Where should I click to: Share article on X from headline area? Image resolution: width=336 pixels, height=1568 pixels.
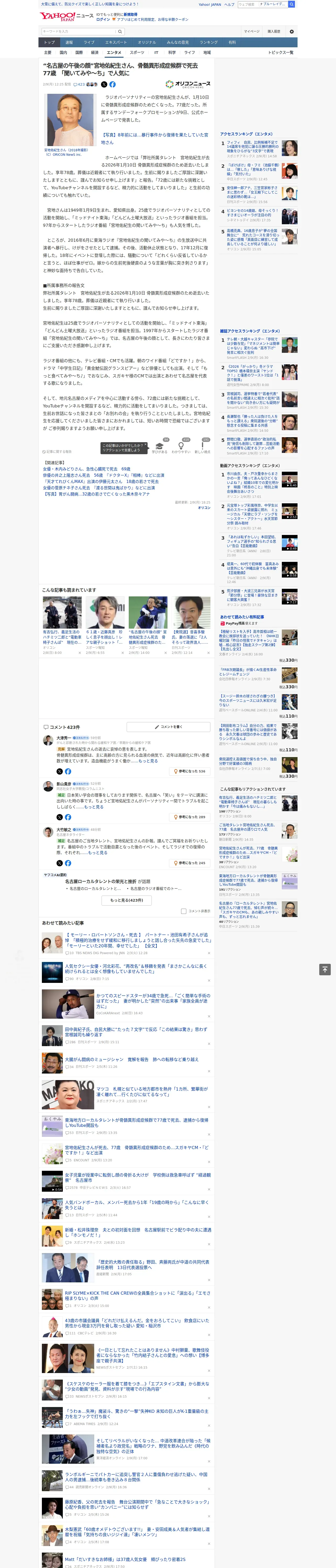coord(104,85)
